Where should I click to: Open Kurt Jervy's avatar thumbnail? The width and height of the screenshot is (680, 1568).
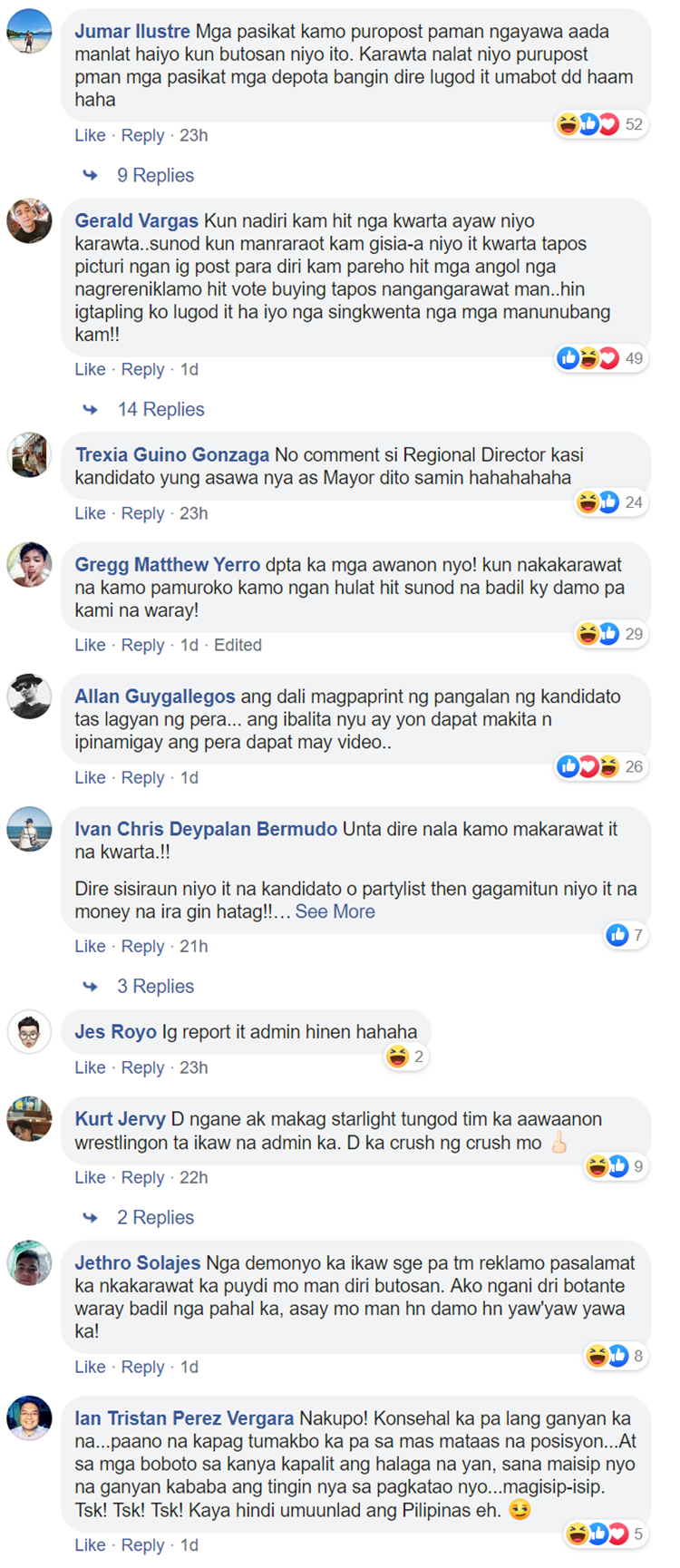tap(29, 1118)
